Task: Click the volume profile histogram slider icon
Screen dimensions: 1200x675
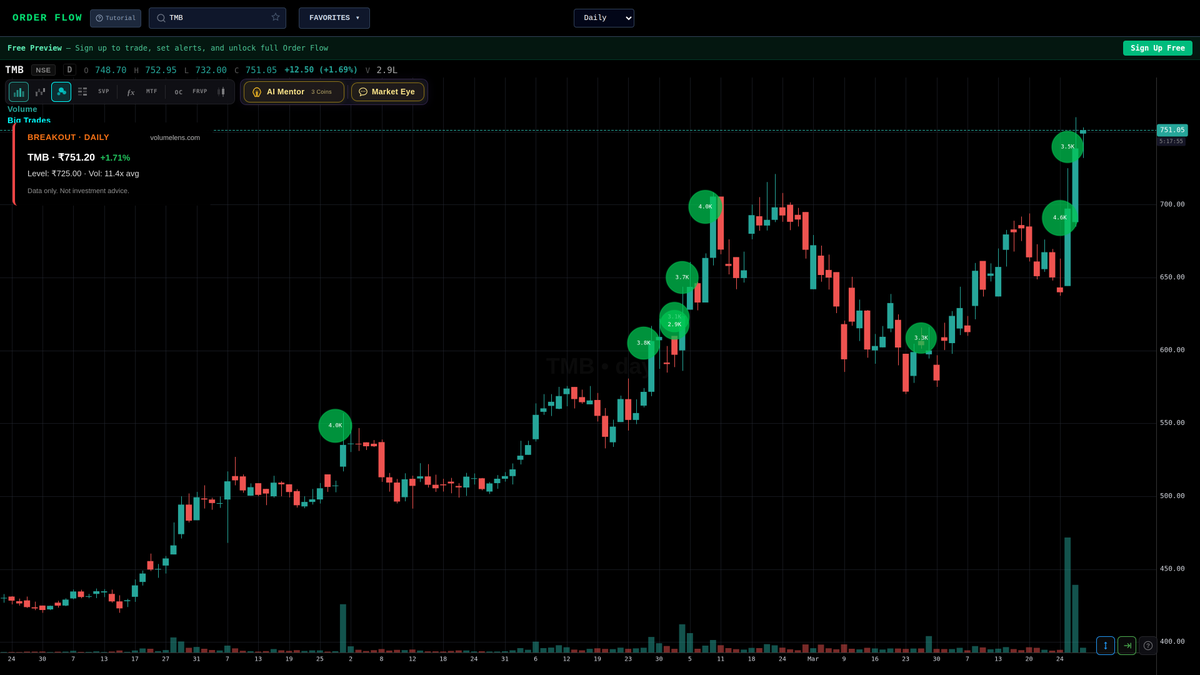Action: point(221,91)
